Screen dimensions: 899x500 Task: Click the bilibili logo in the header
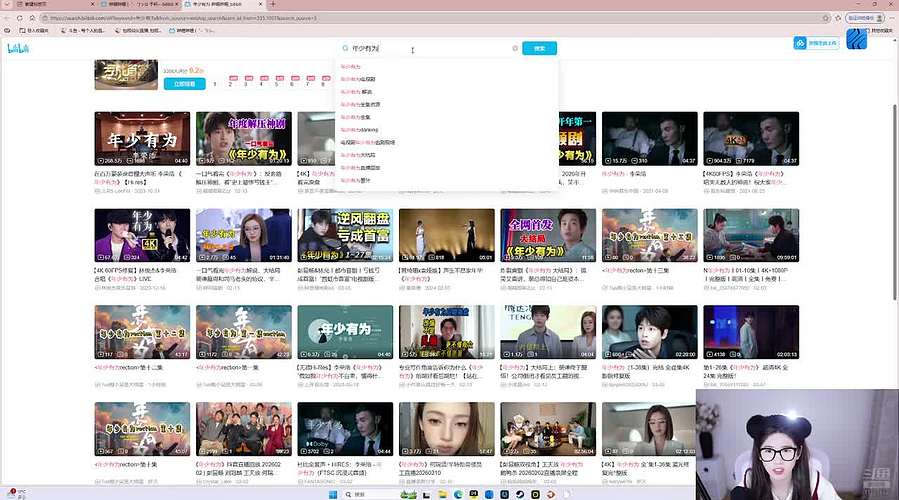[18, 49]
